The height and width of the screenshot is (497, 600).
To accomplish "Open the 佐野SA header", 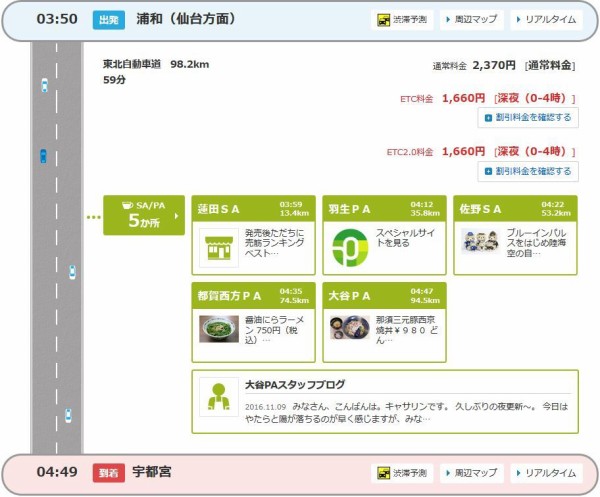I will [x=515, y=209].
